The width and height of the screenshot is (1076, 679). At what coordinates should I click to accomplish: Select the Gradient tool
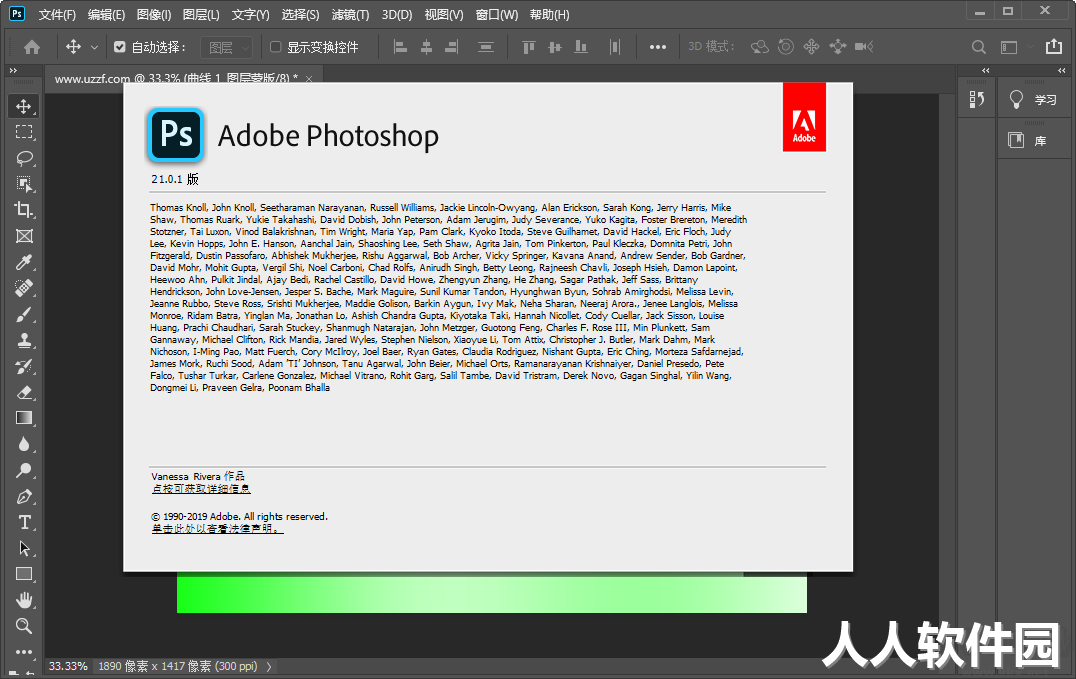point(24,418)
